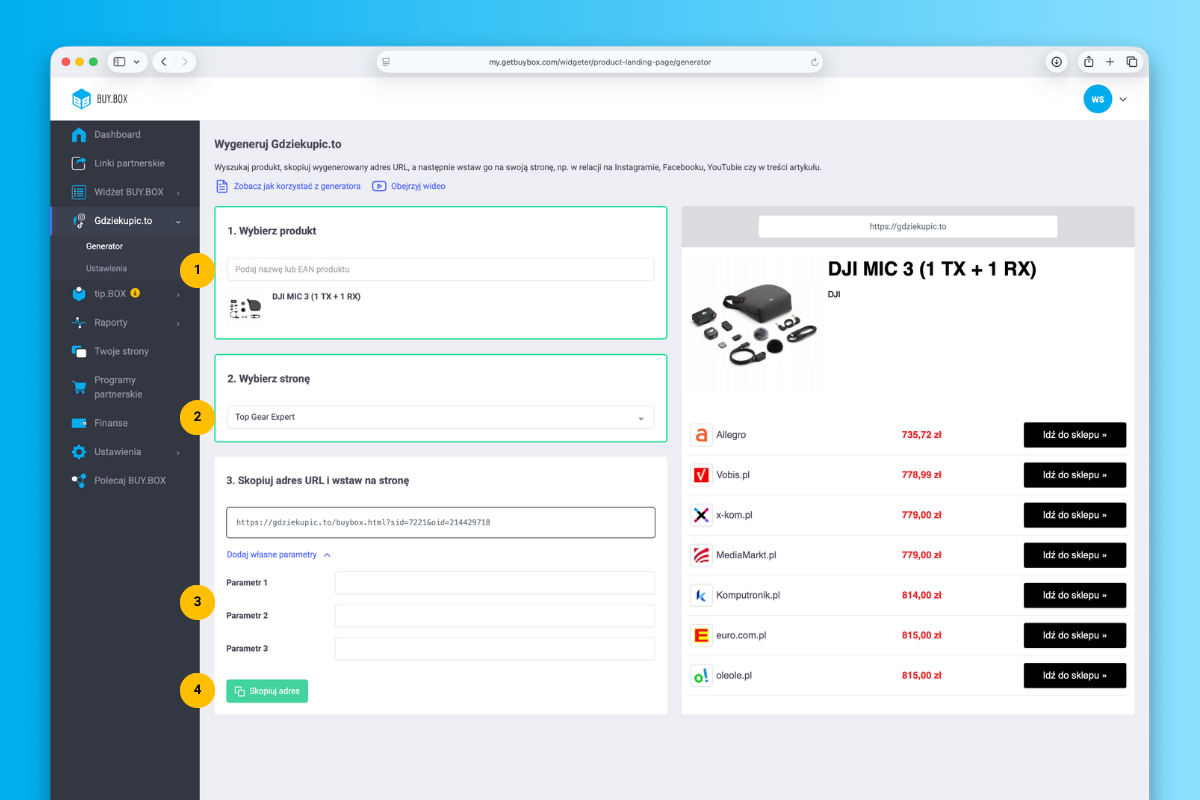Viewport: 1200px width, 800px height.
Task: Click the generated gdziekupic.to URL field
Action: tap(441, 522)
